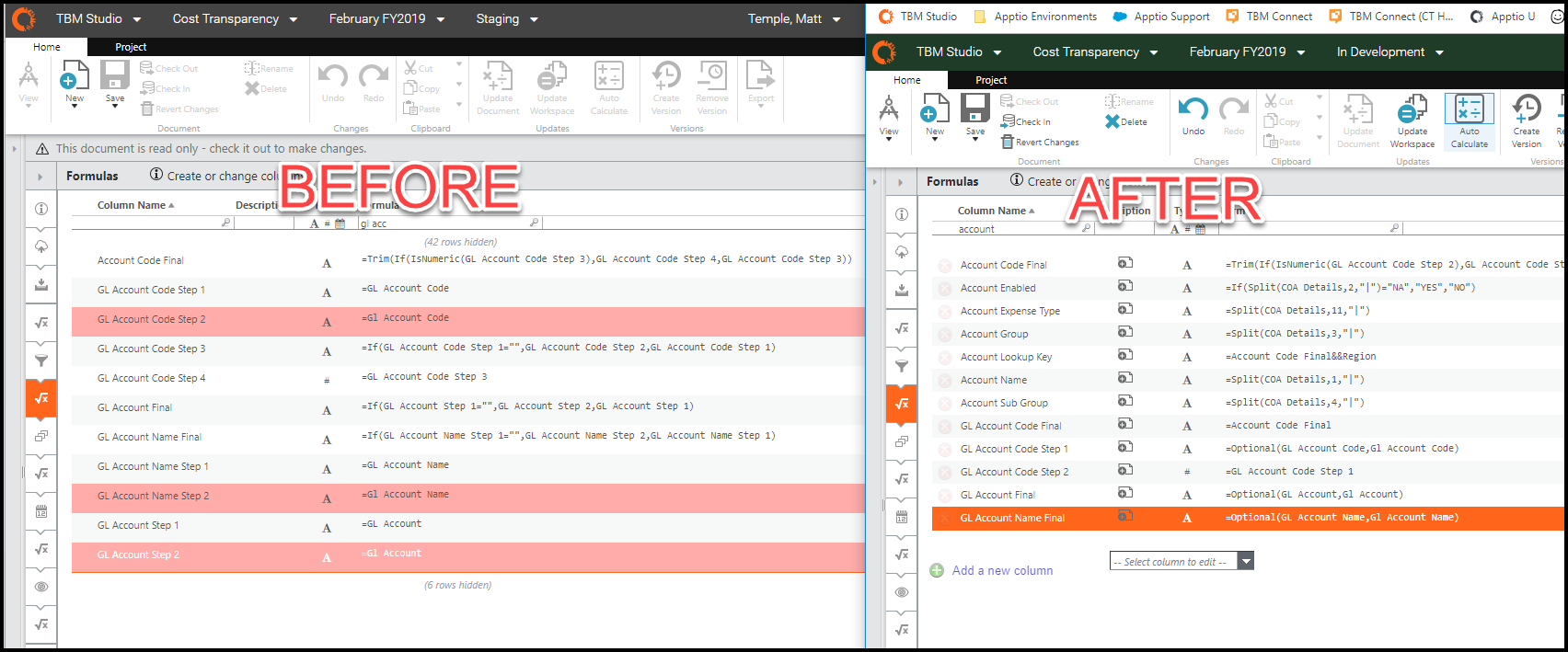Screen dimensions: 1568x652
Task: Select GL Account Code Step 2 row in BEFORE
Action: click(468, 319)
